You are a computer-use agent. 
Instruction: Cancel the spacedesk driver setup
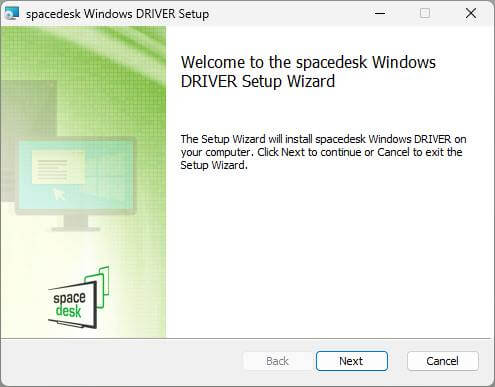(x=443, y=361)
